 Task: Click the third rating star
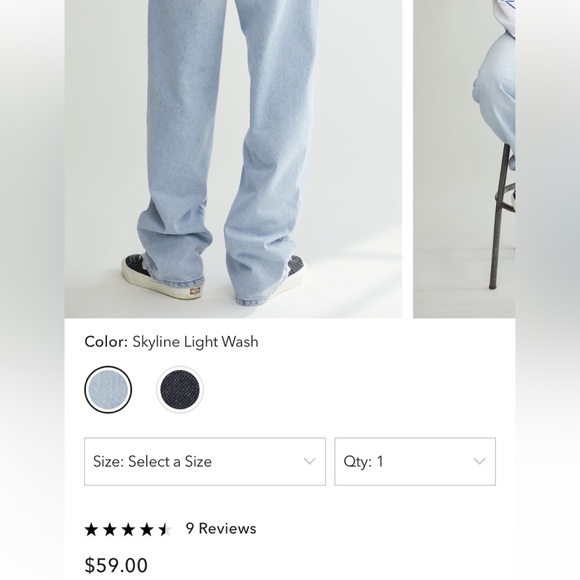coord(128,529)
